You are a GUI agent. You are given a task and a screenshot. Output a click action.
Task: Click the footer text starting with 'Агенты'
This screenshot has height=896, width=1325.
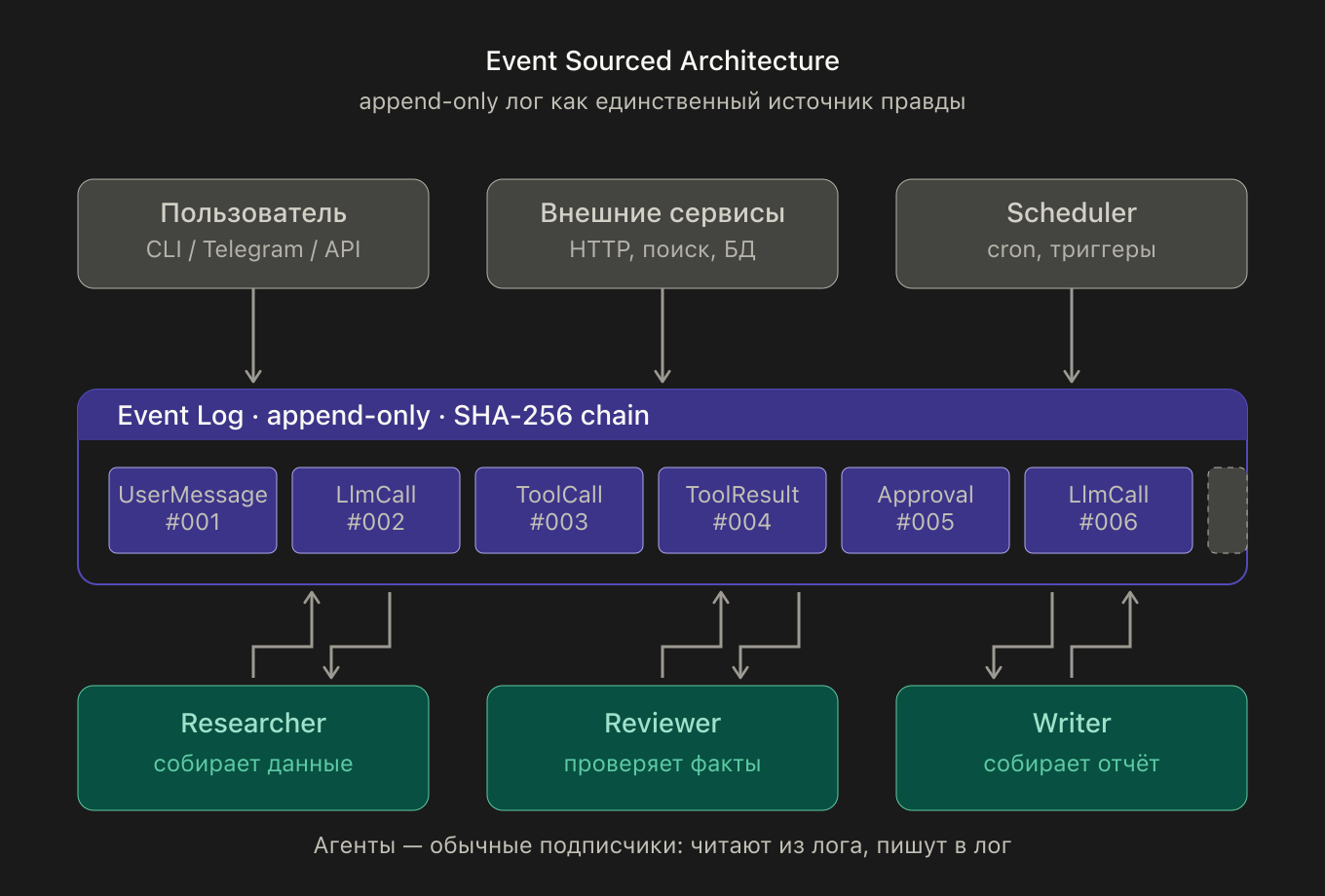point(662,845)
